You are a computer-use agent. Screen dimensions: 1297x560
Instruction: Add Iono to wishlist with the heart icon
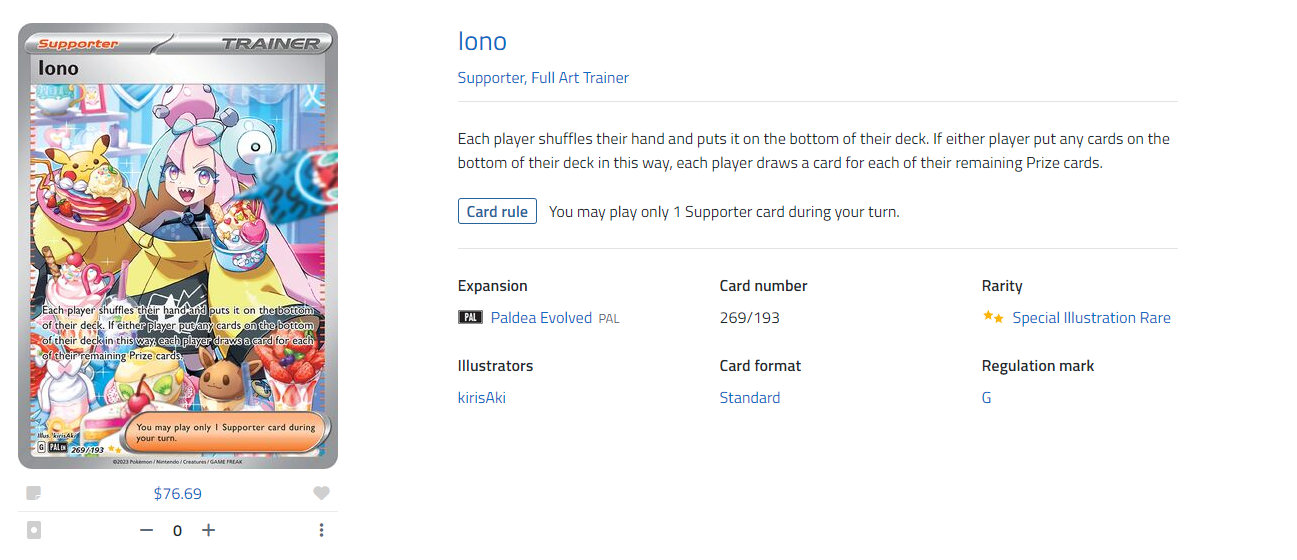click(x=321, y=493)
